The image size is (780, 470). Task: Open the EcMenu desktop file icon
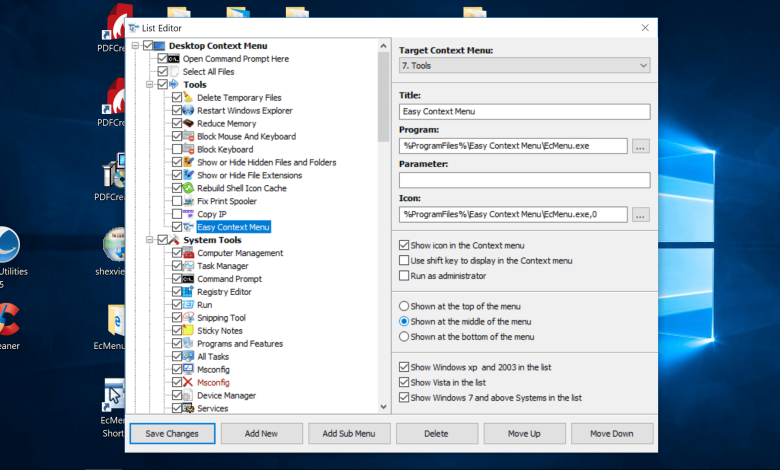pyautogui.click(x=115, y=320)
